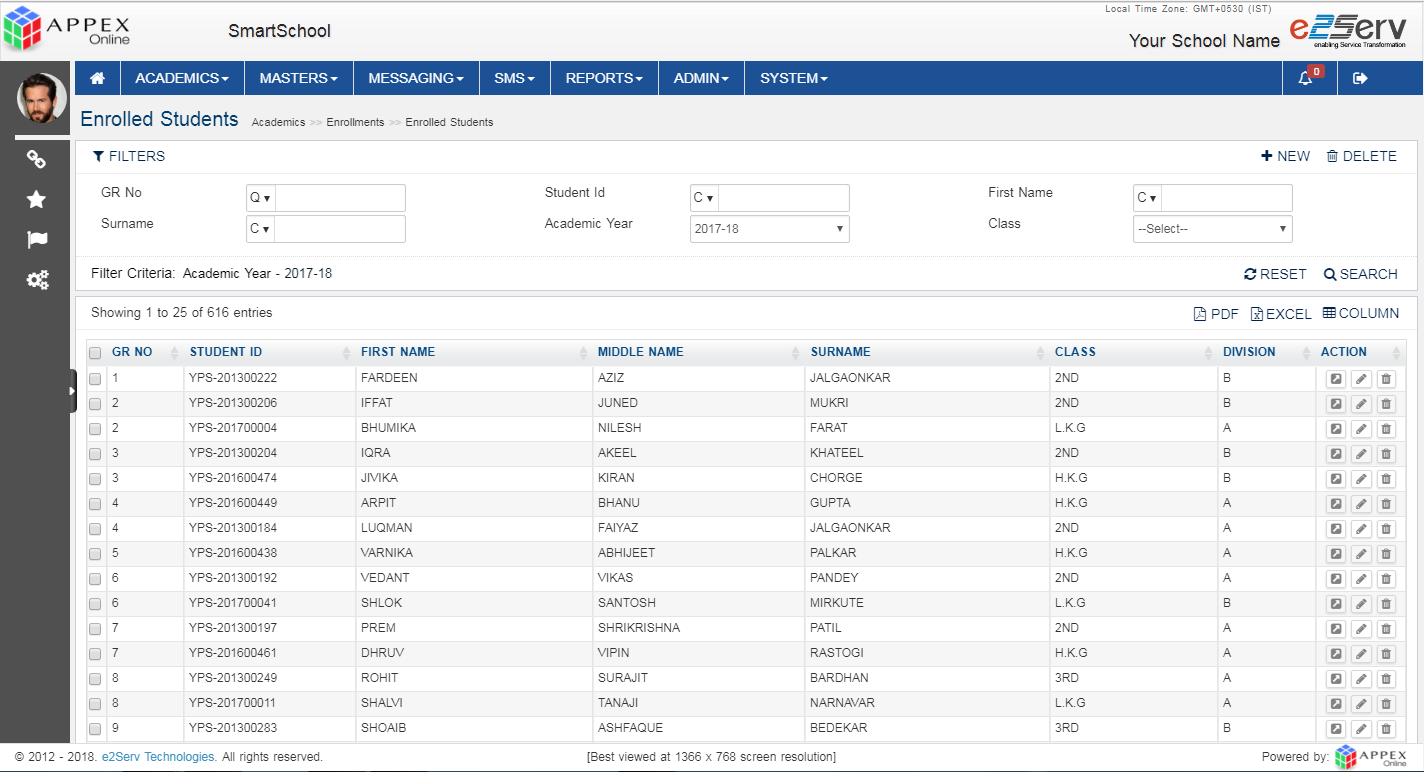Sort table by FIRST NAME header
The image size is (1424, 772).
474,352
